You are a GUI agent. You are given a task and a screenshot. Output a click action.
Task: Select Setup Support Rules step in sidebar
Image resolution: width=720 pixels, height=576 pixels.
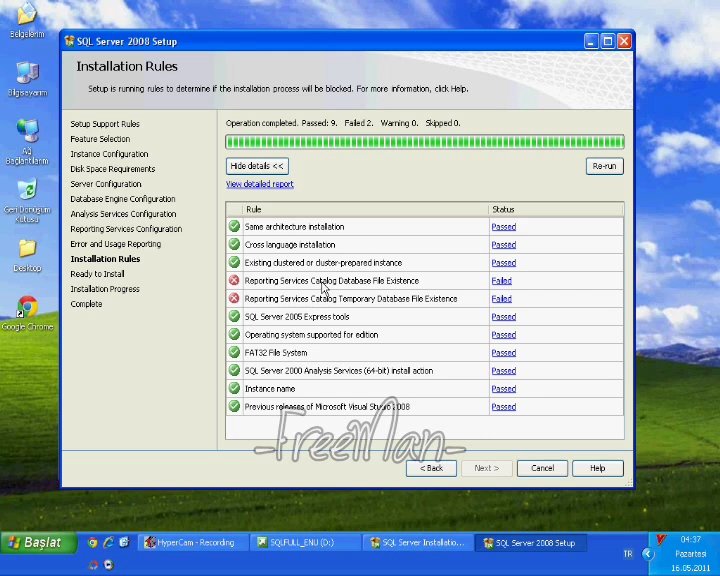point(105,124)
